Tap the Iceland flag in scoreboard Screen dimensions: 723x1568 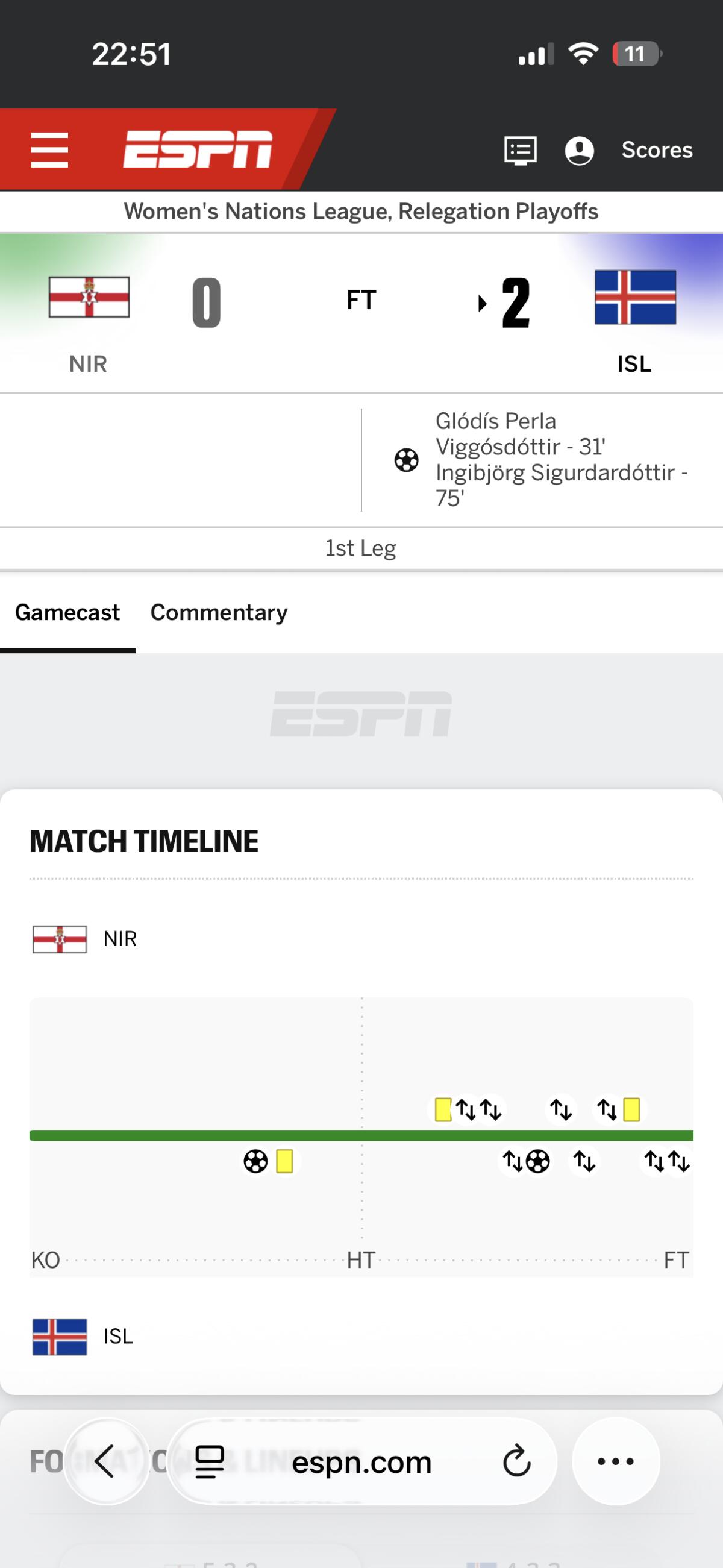[636, 297]
